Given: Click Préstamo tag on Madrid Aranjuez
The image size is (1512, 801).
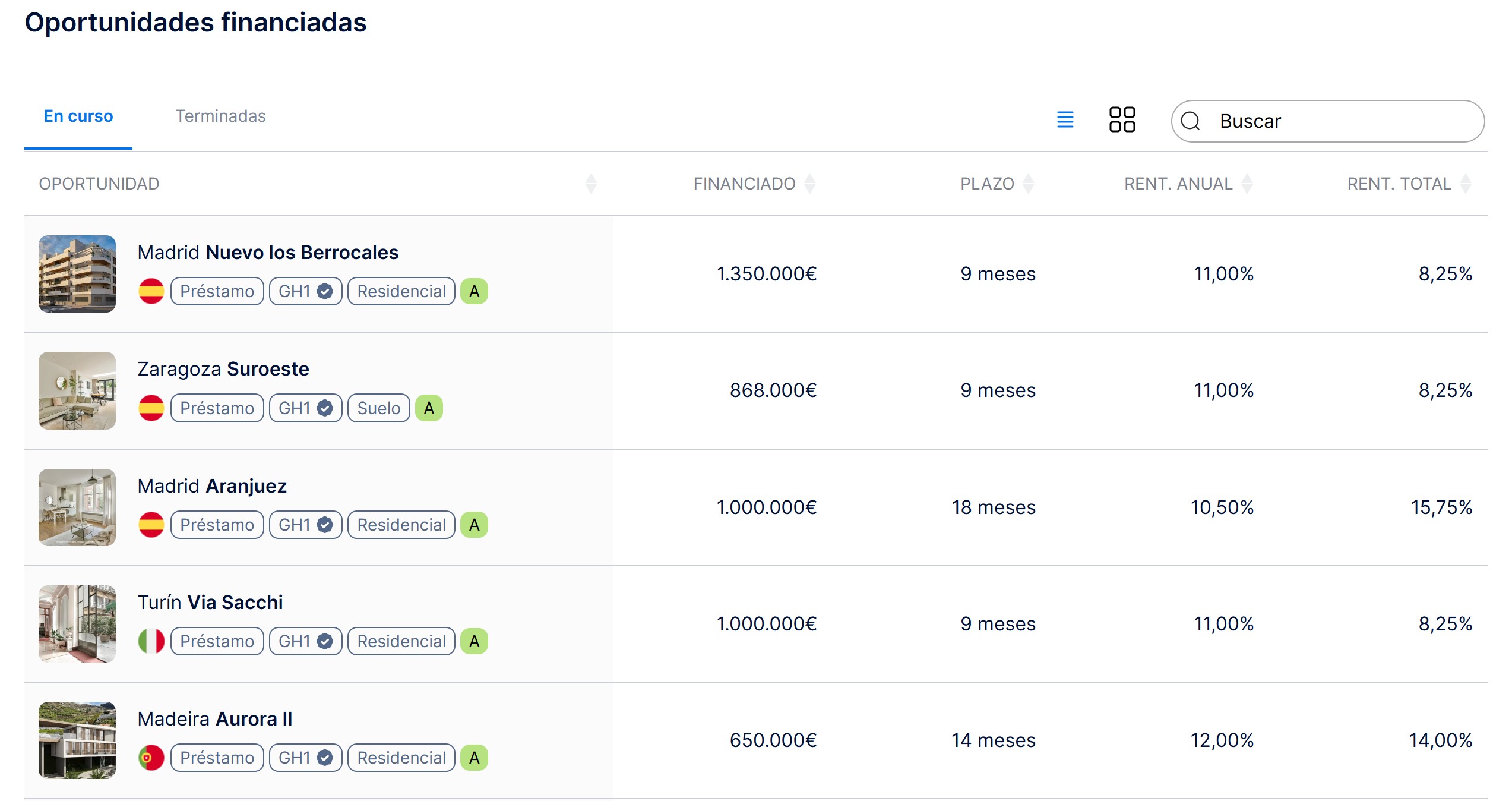Looking at the screenshot, I should 217,525.
